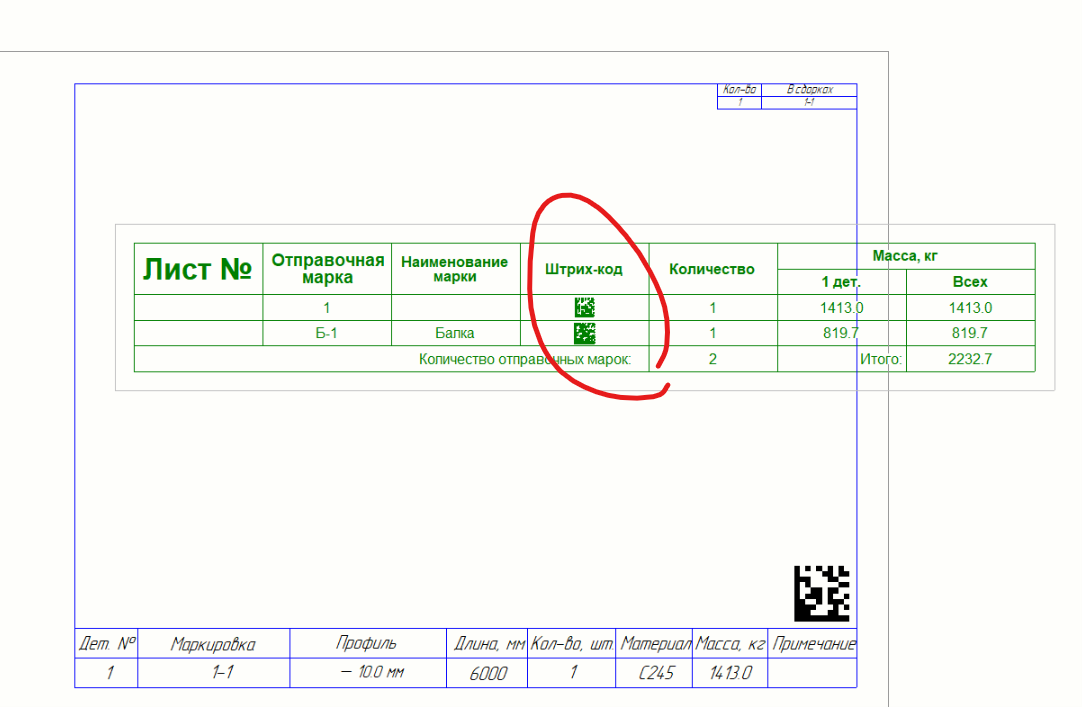1082x707 pixels.
Task: Select the 'Маркировка' header cell
Action: click(213, 644)
